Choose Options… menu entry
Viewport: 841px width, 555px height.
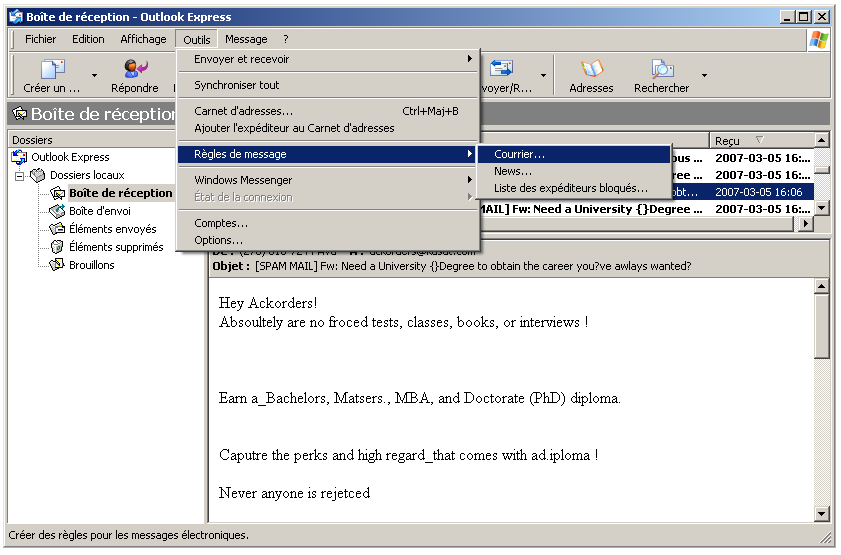point(328,240)
